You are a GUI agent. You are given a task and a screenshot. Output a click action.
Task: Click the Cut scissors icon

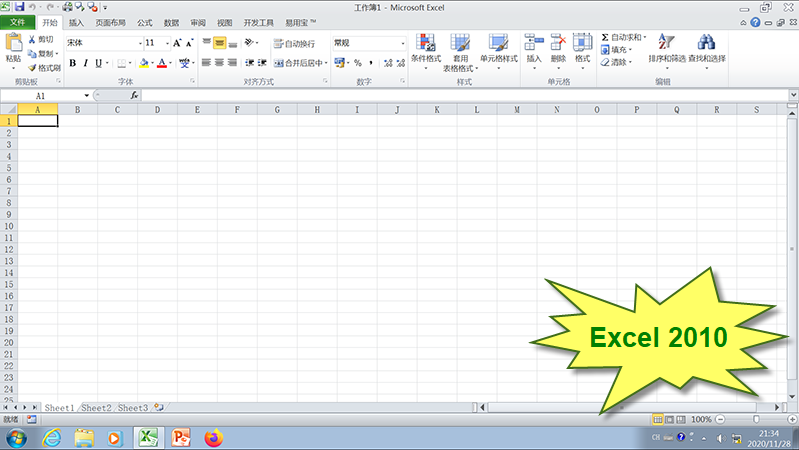tap(32, 39)
